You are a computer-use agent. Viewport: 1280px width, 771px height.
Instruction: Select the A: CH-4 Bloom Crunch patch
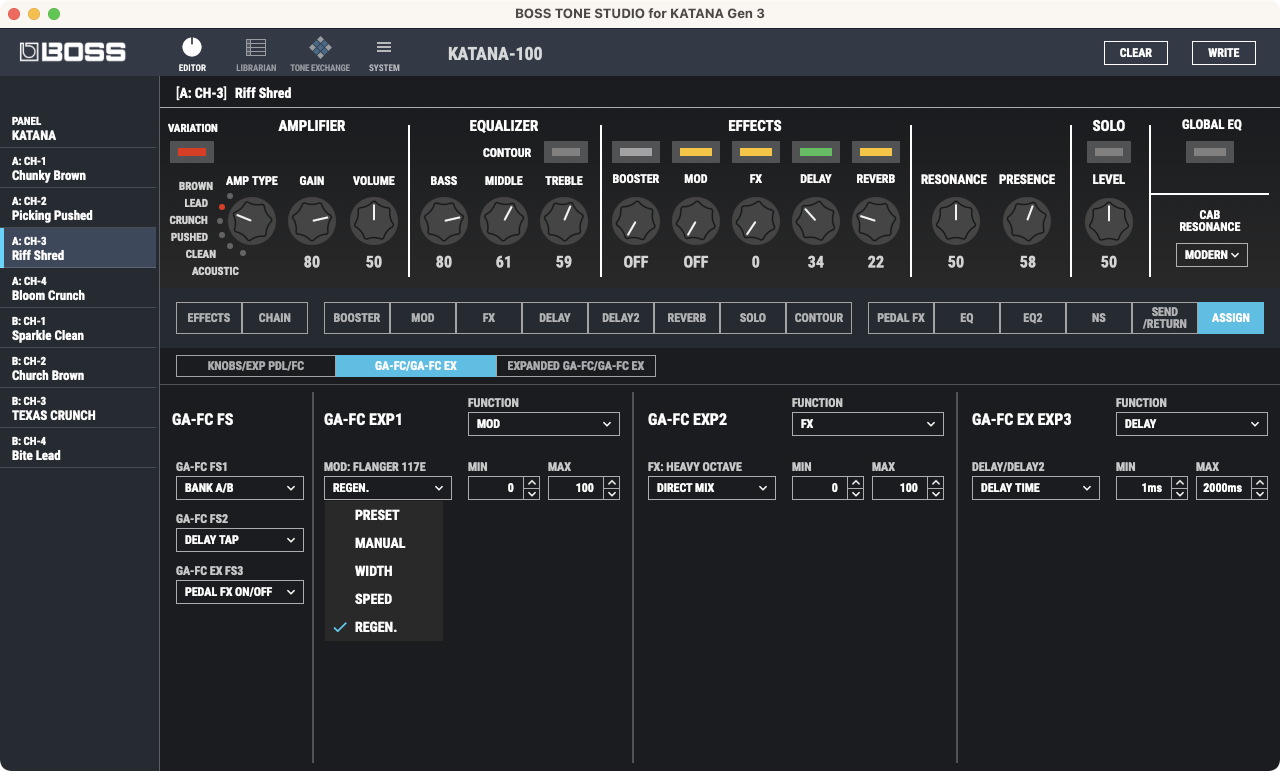(x=78, y=288)
